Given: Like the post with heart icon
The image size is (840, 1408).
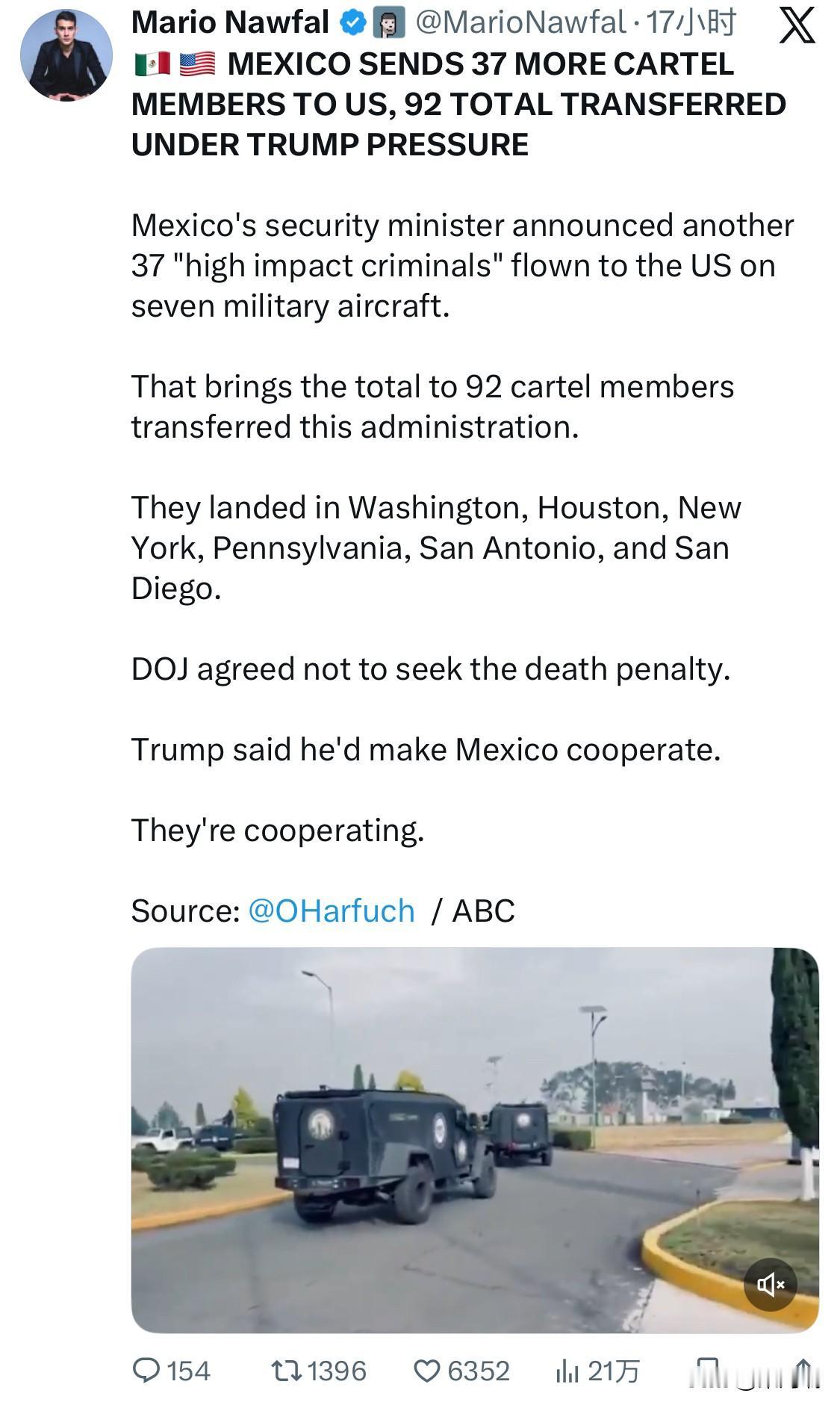Looking at the screenshot, I should point(427,1370).
